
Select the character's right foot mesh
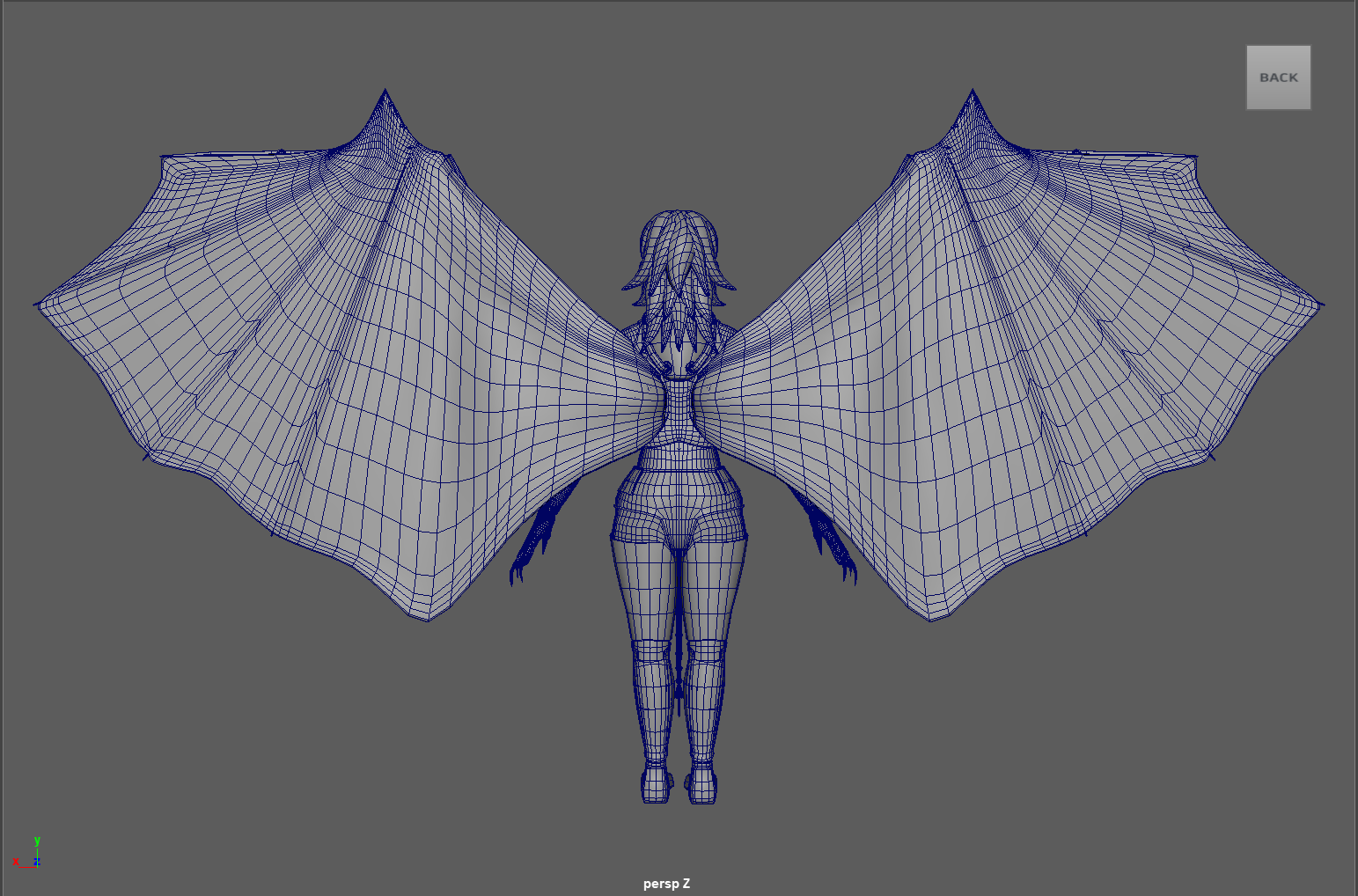[701, 785]
